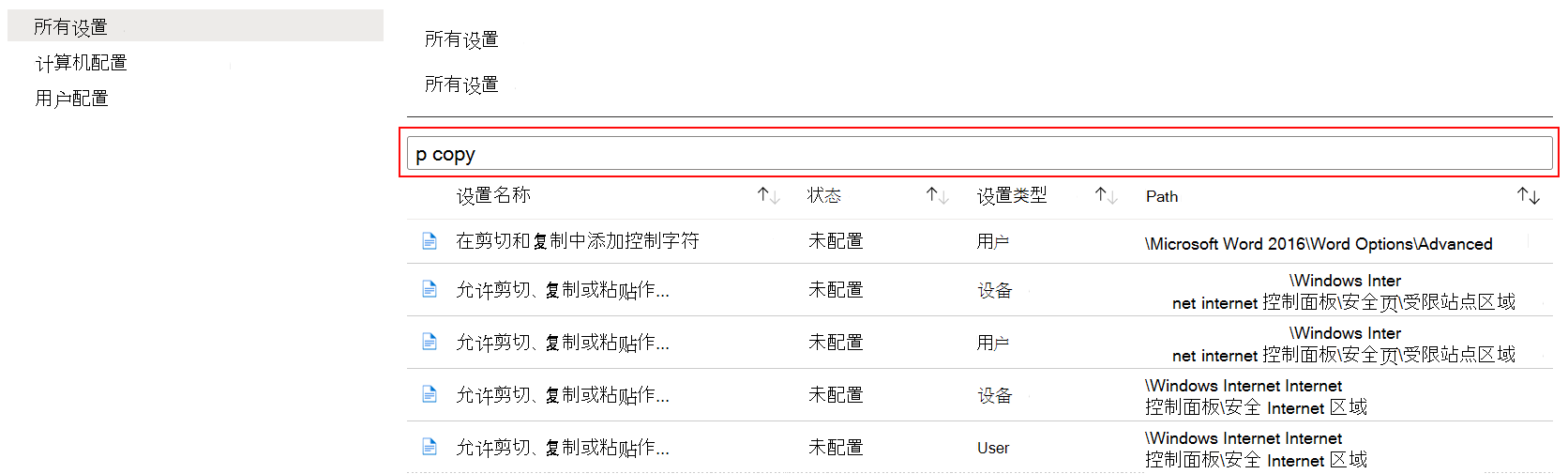Select 所有设置 in the left tree
The width and height of the screenshot is (1568, 474).
point(195,26)
